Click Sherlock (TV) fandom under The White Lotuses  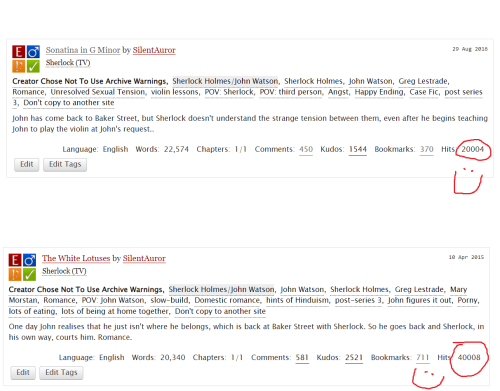[x=64, y=271]
